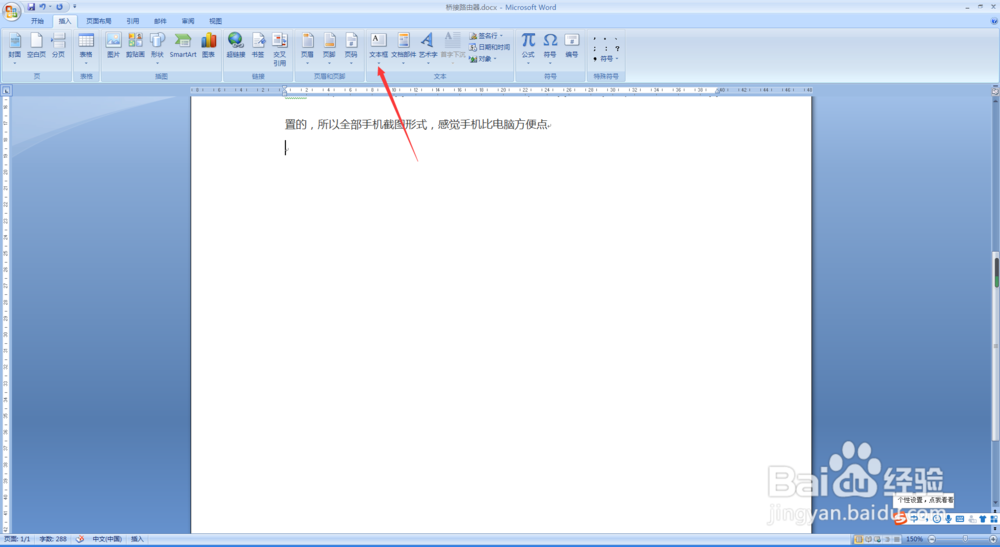The height and width of the screenshot is (547, 1000).
Task: Insert a bookmark (书签)
Action: 258,46
